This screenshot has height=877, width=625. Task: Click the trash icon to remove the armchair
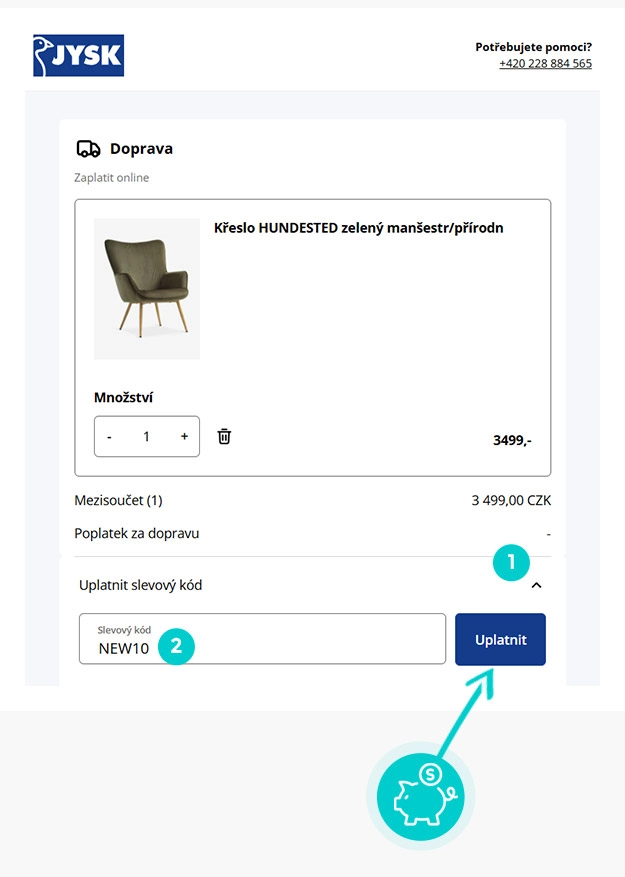coord(224,435)
